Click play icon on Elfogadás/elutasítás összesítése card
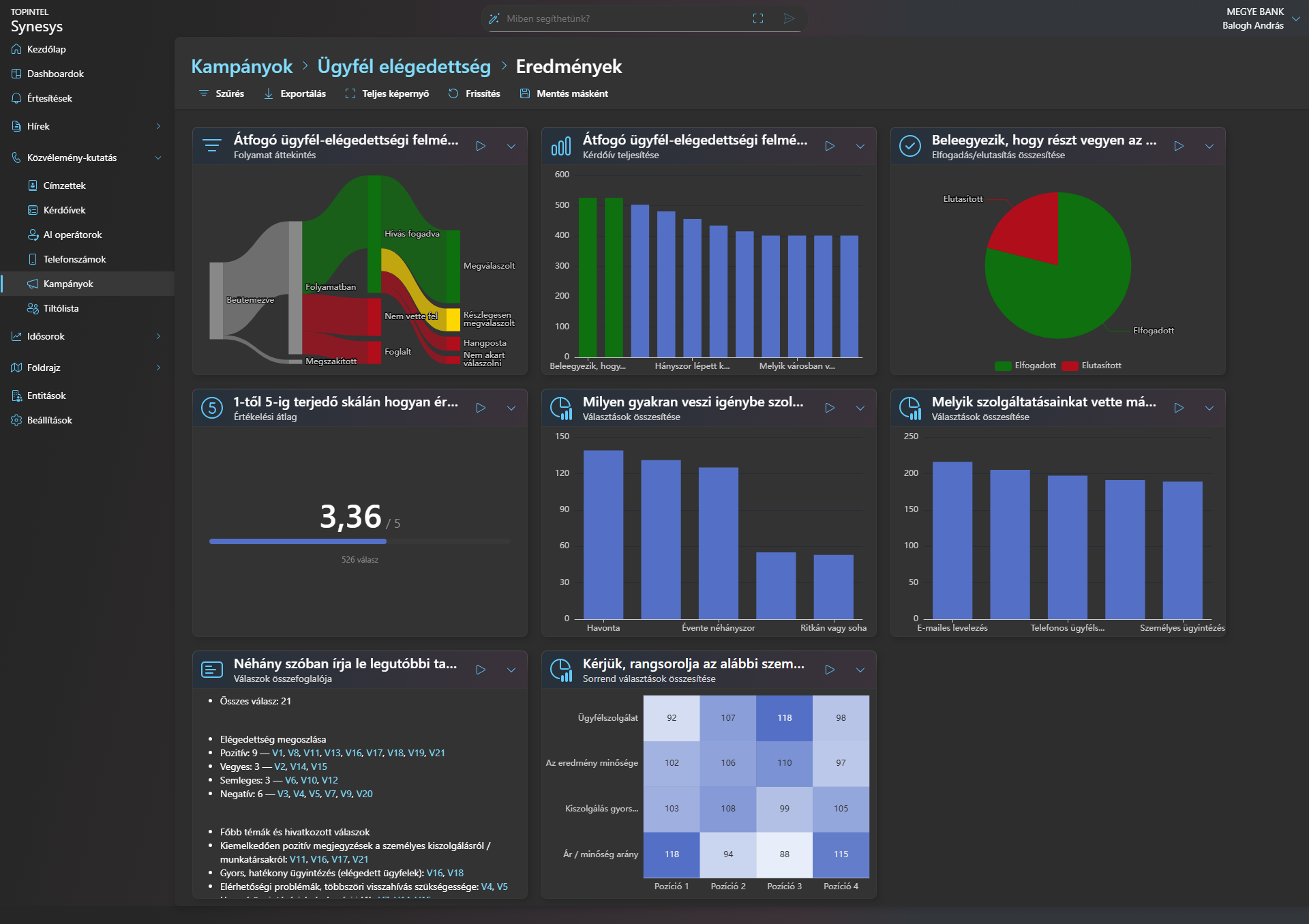Image resolution: width=1309 pixels, height=924 pixels. [x=1179, y=146]
